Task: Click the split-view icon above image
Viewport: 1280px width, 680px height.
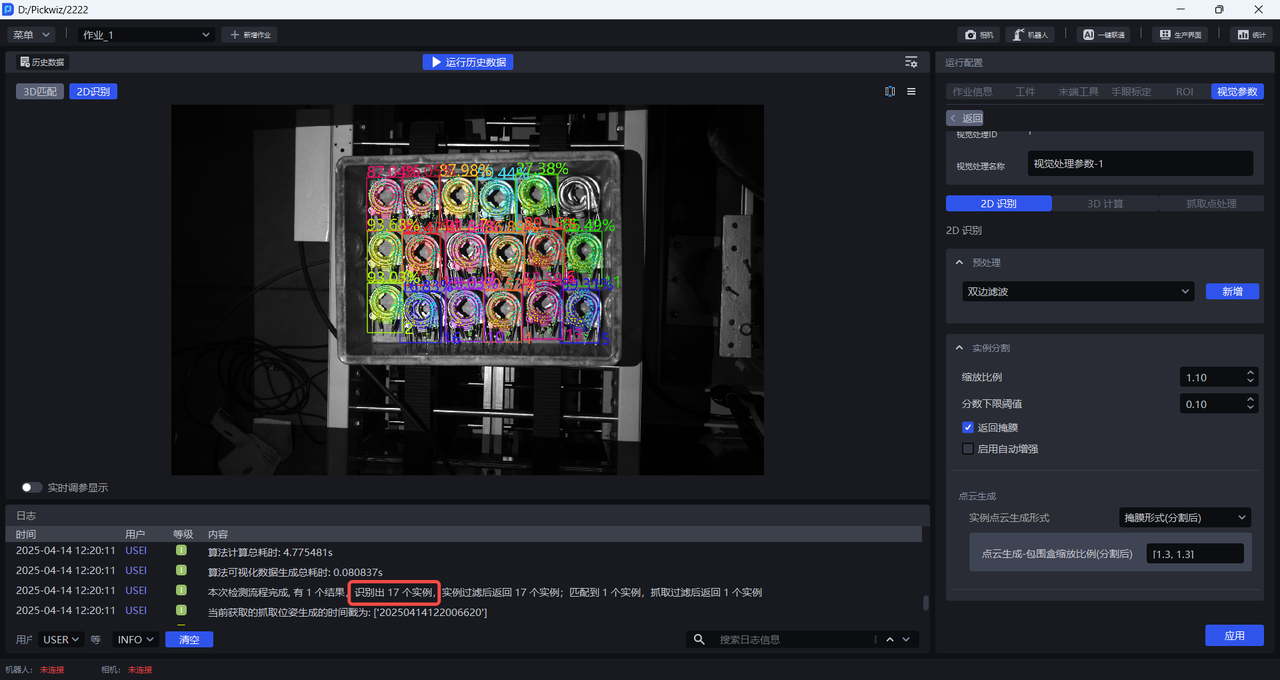Action: pyautogui.click(x=890, y=91)
